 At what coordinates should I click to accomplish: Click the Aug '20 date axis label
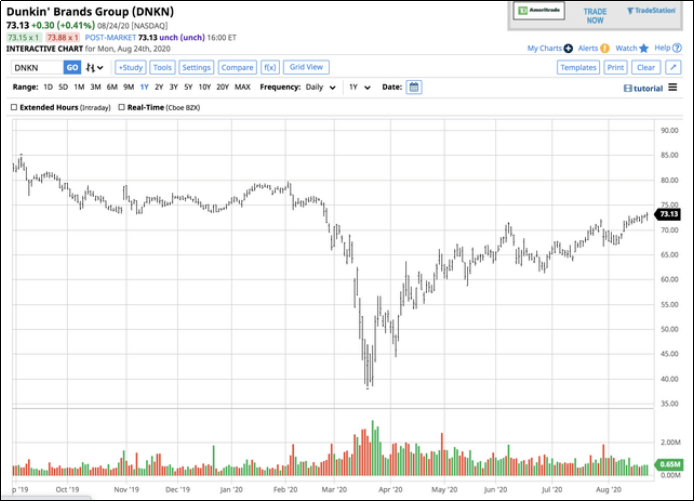tap(609, 490)
